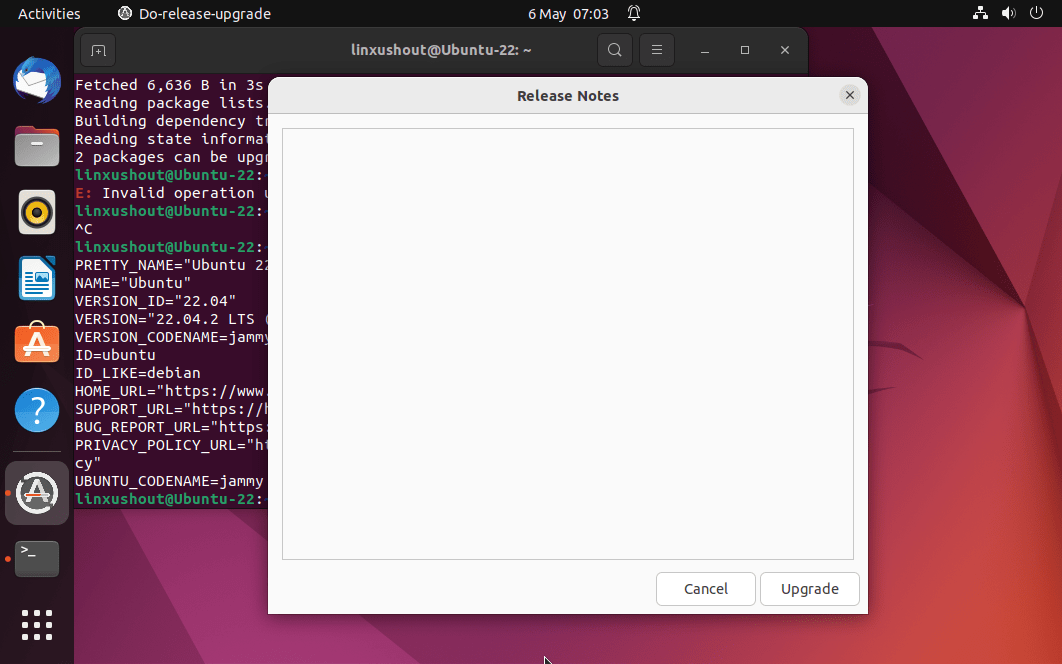This screenshot has height=664, width=1062.
Task: Click the Release Notes dialog title
Action: tap(568, 96)
